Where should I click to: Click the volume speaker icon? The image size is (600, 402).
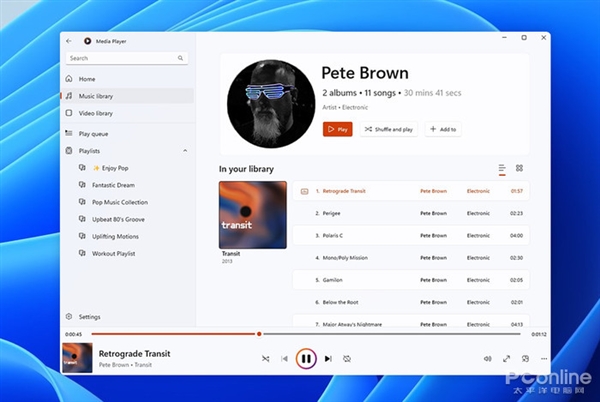click(488, 359)
